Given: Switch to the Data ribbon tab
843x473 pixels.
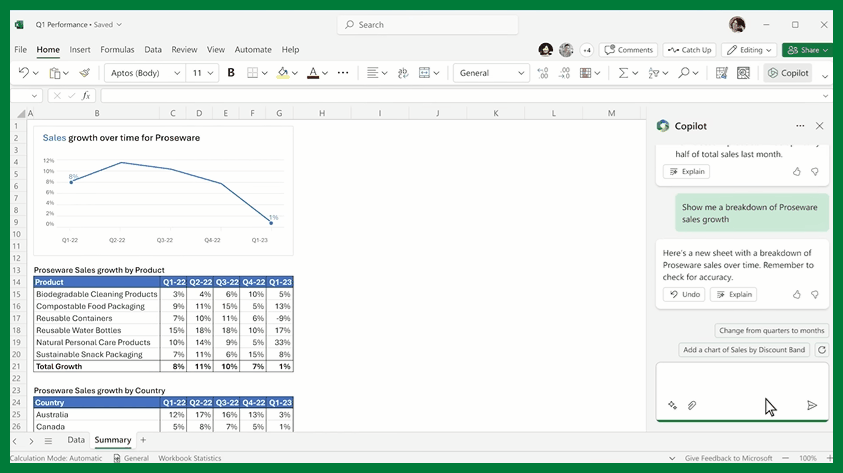Looking at the screenshot, I should point(153,49).
